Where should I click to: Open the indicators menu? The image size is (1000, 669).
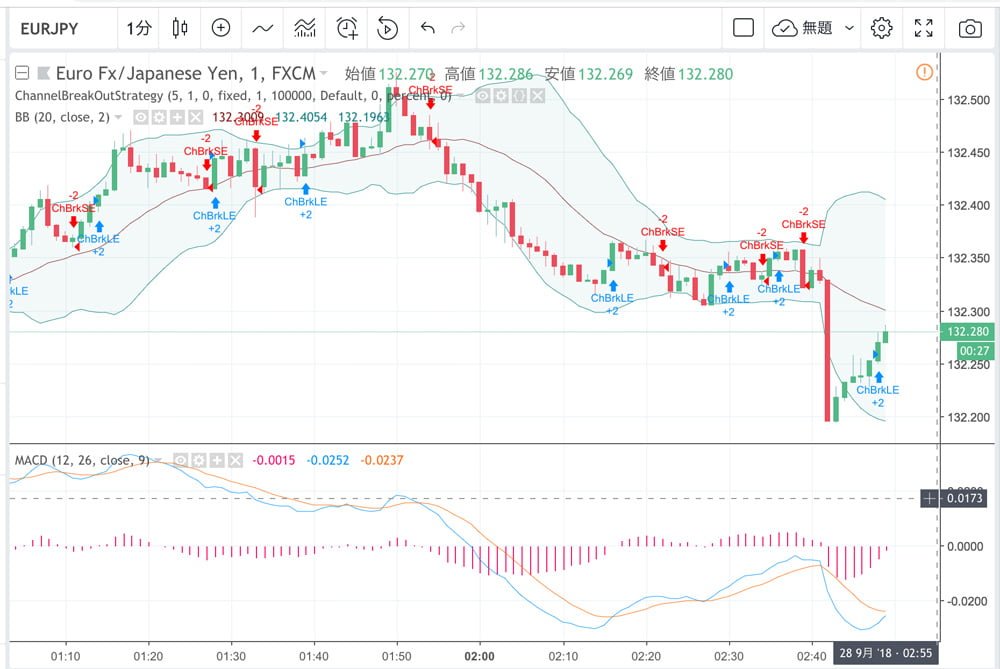coord(263,29)
